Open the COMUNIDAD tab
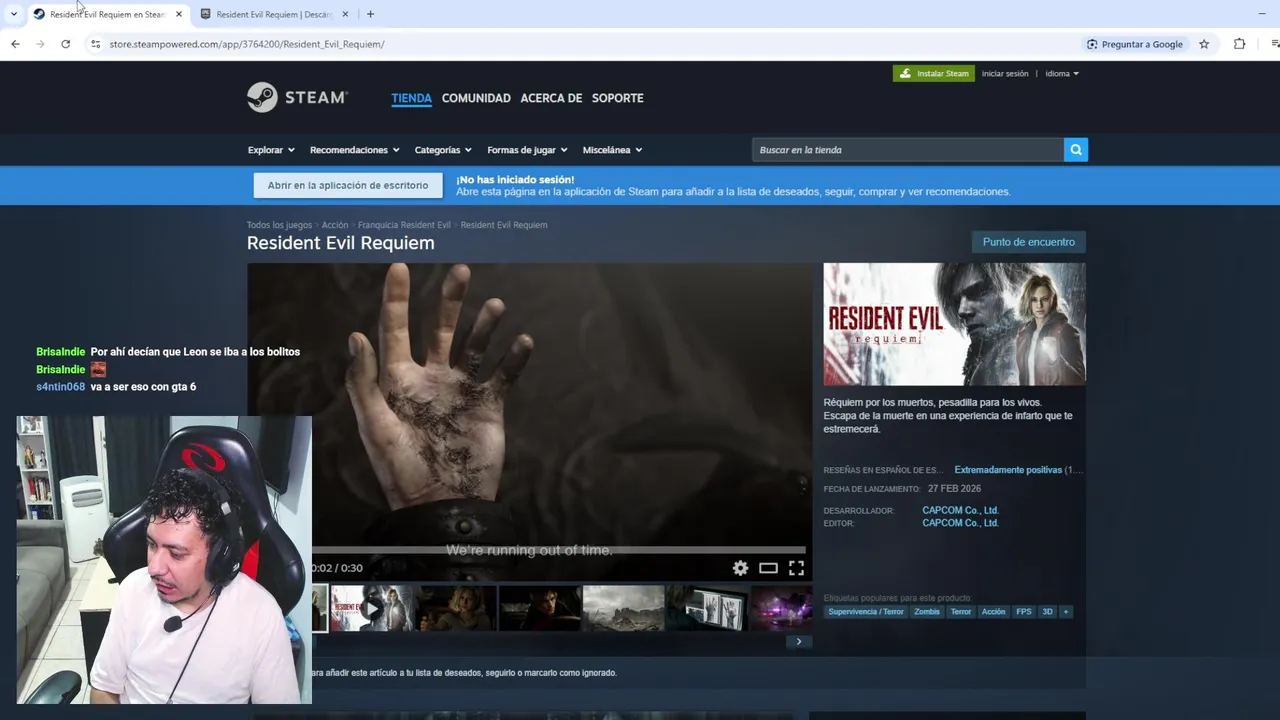 pyautogui.click(x=476, y=98)
